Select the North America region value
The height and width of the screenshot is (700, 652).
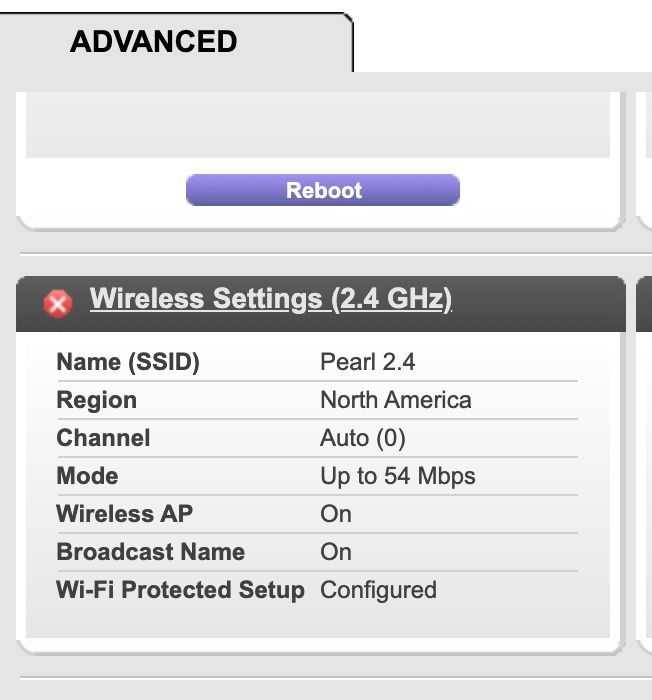[395, 400]
